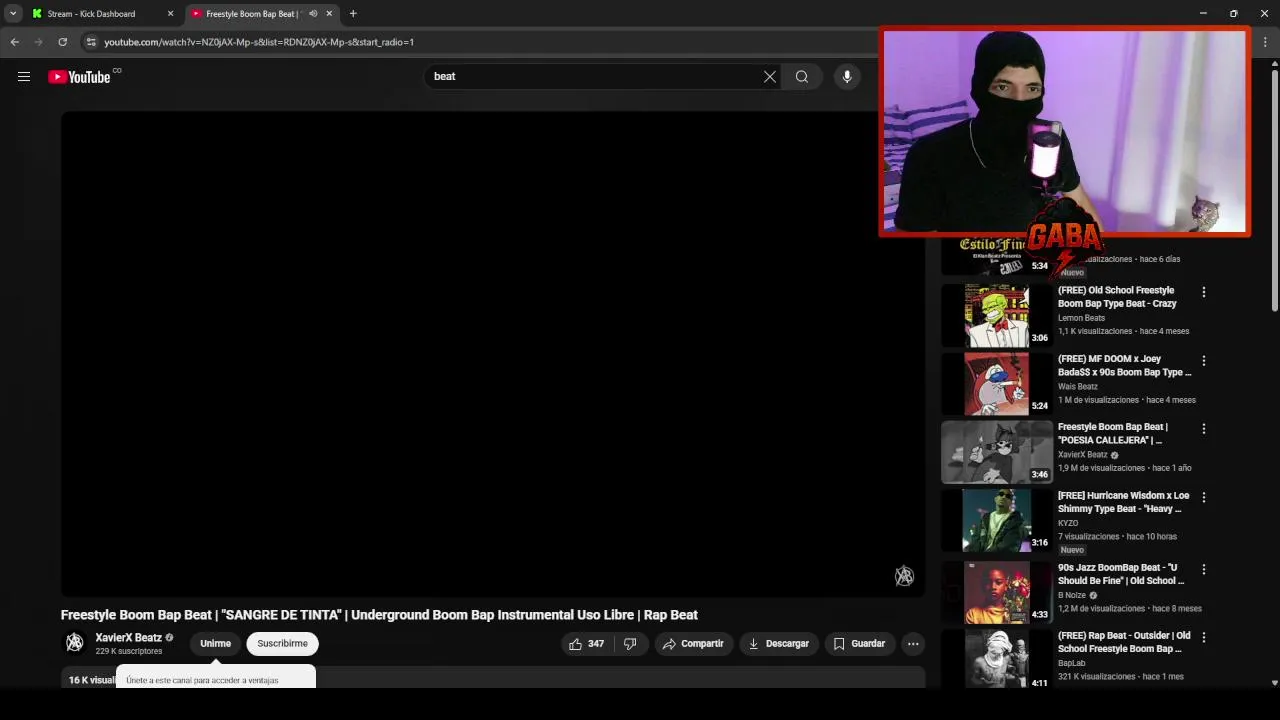The width and height of the screenshot is (1280, 720).
Task: Click the video title SANGRE DE TINTA
Action: [x=379, y=615]
